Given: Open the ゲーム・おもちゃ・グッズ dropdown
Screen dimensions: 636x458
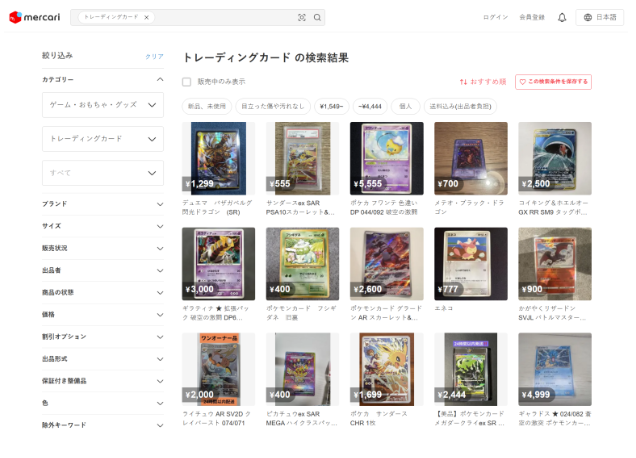Looking at the screenshot, I should pos(103,105).
